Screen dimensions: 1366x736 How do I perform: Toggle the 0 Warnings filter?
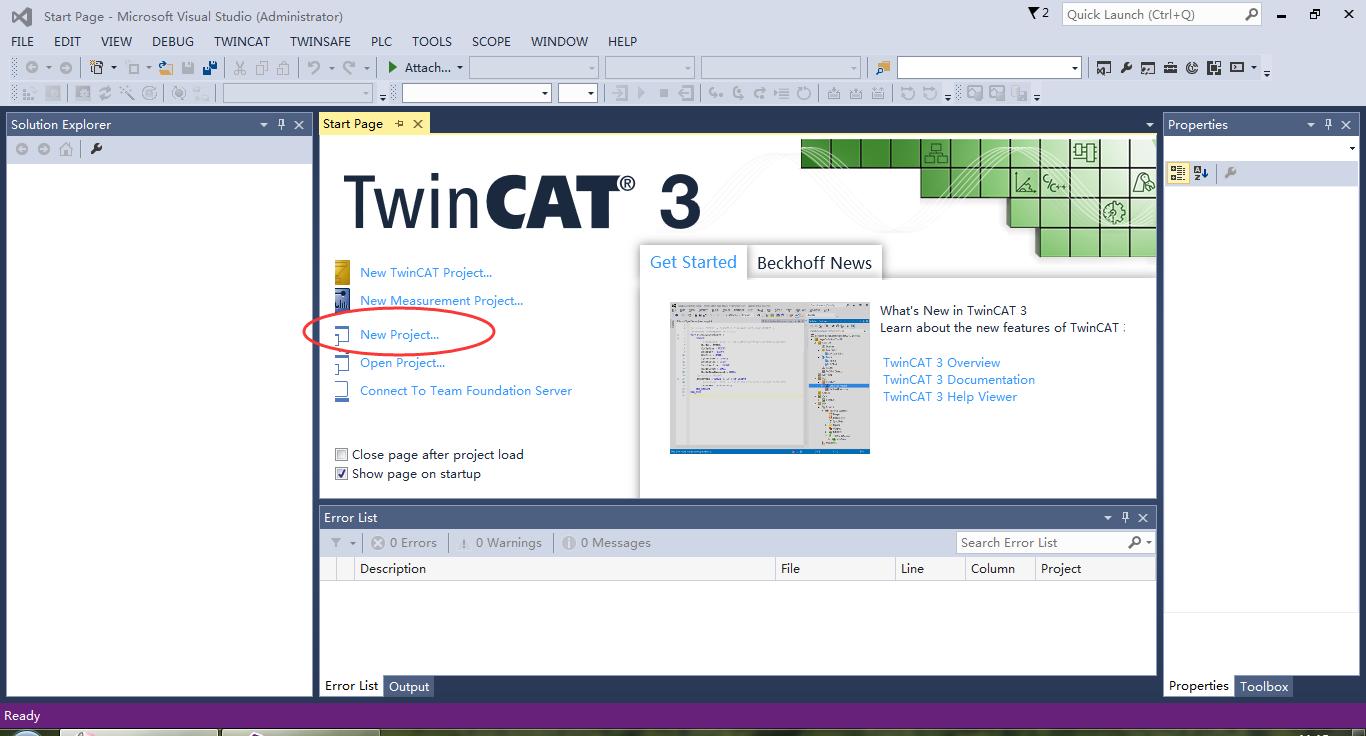pyautogui.click(x=500, y=543)
